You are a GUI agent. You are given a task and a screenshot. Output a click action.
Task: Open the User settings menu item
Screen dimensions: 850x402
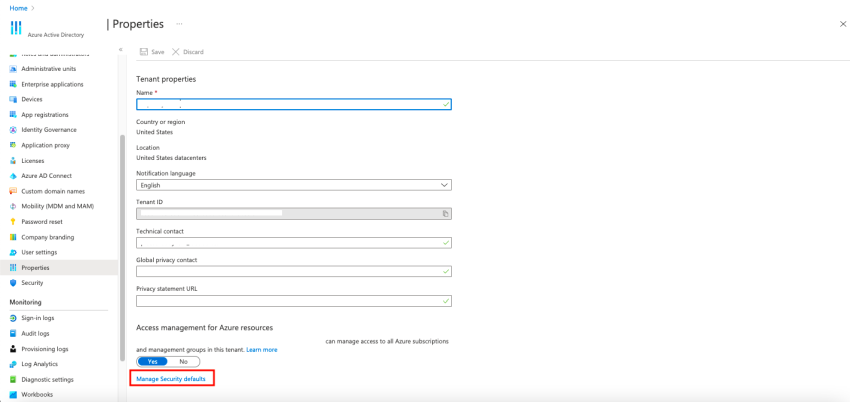[x=39, y=252]
